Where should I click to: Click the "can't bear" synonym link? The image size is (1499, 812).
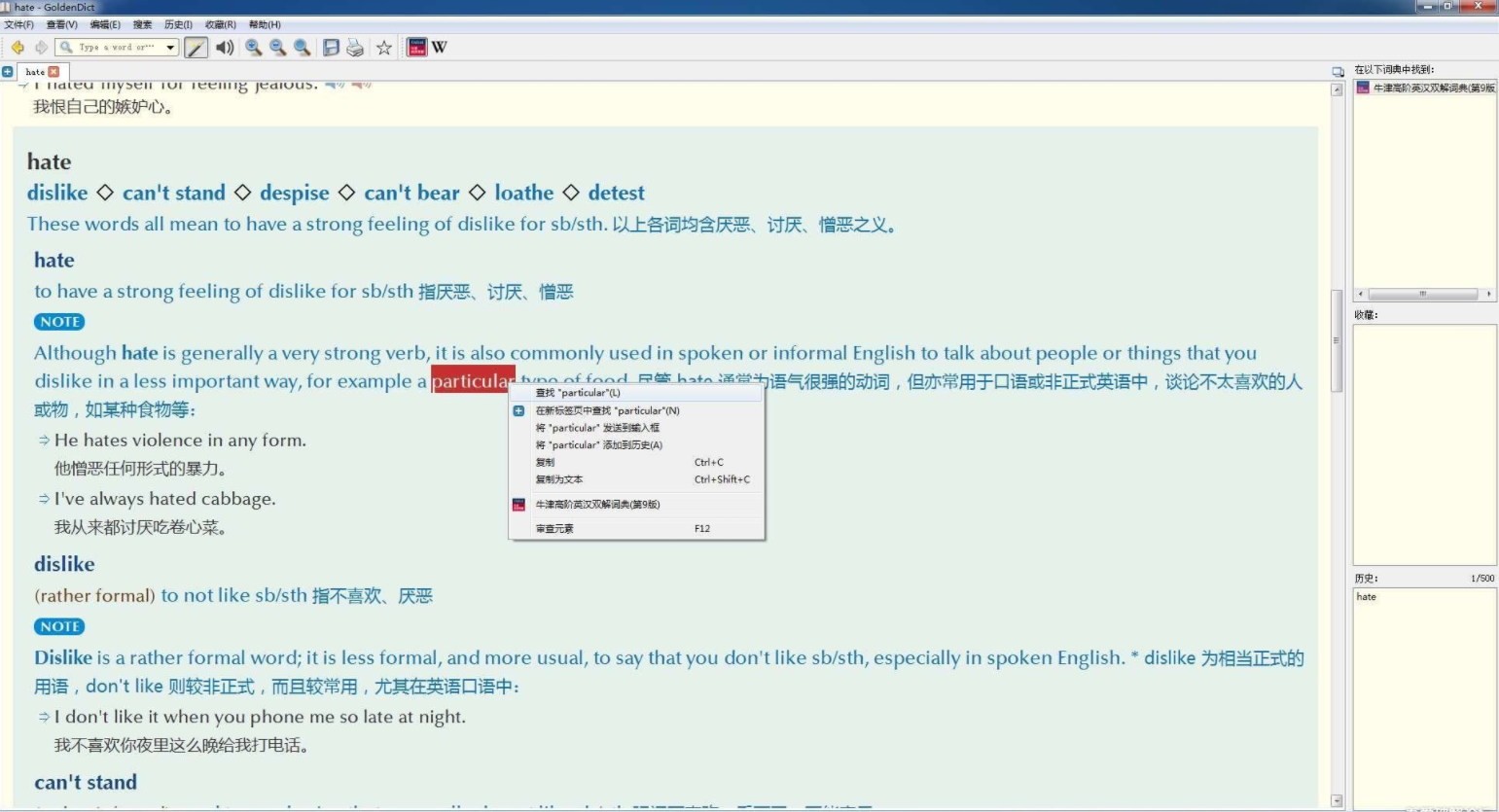click(412, 193)
